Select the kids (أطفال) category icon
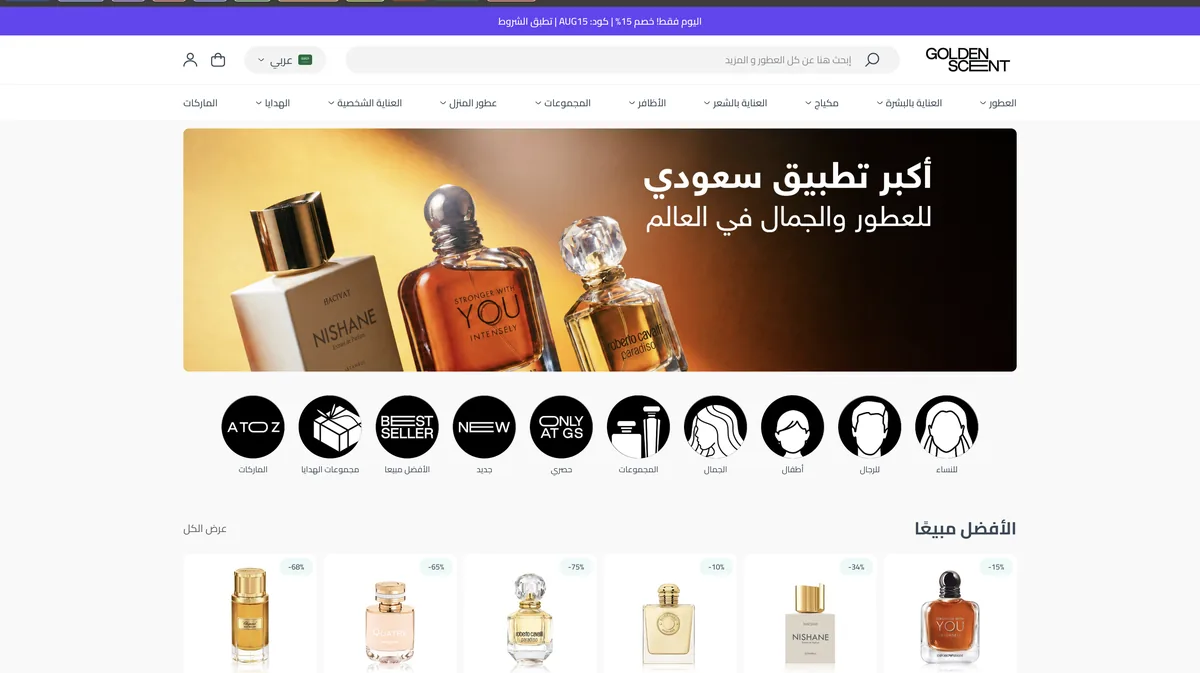 point(792,427)
